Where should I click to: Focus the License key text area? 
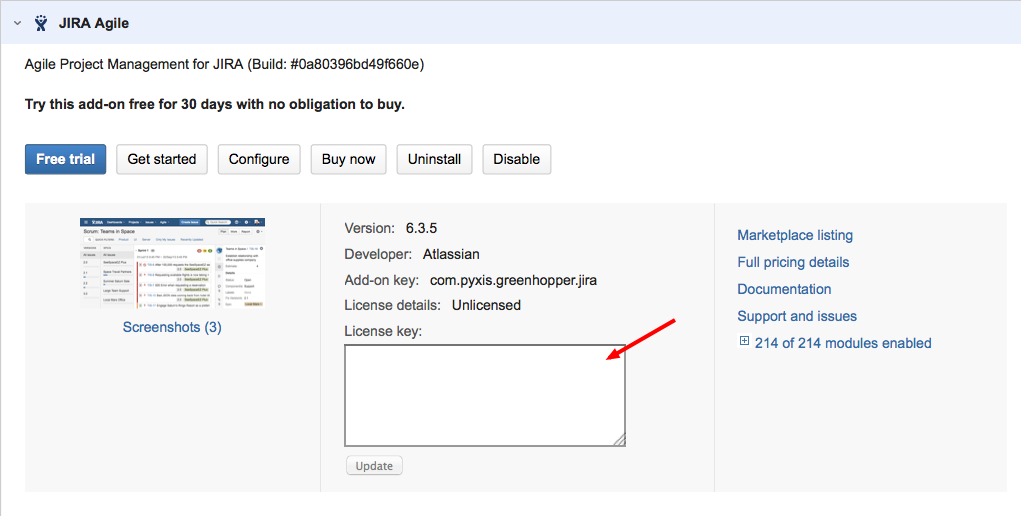pyautogui.click(x=485, y=395)
